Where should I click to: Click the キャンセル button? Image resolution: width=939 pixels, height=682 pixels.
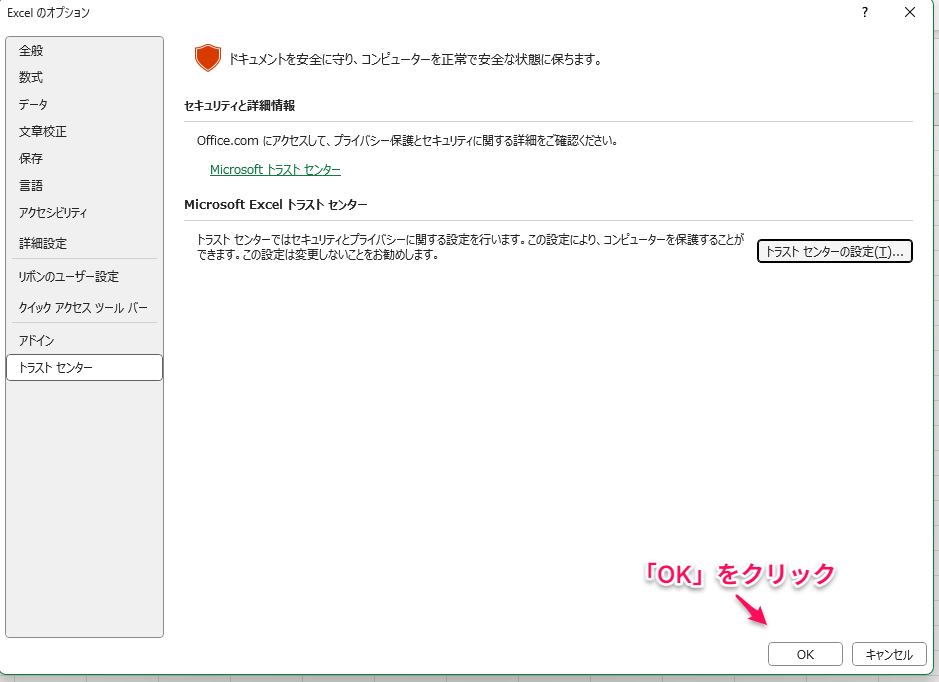pos(889,654)
